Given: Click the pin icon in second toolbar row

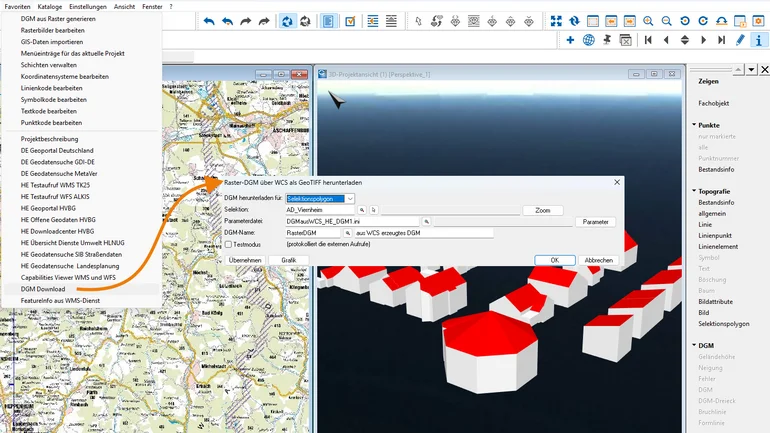Looking at the screenshot, I should pos(607,40).
